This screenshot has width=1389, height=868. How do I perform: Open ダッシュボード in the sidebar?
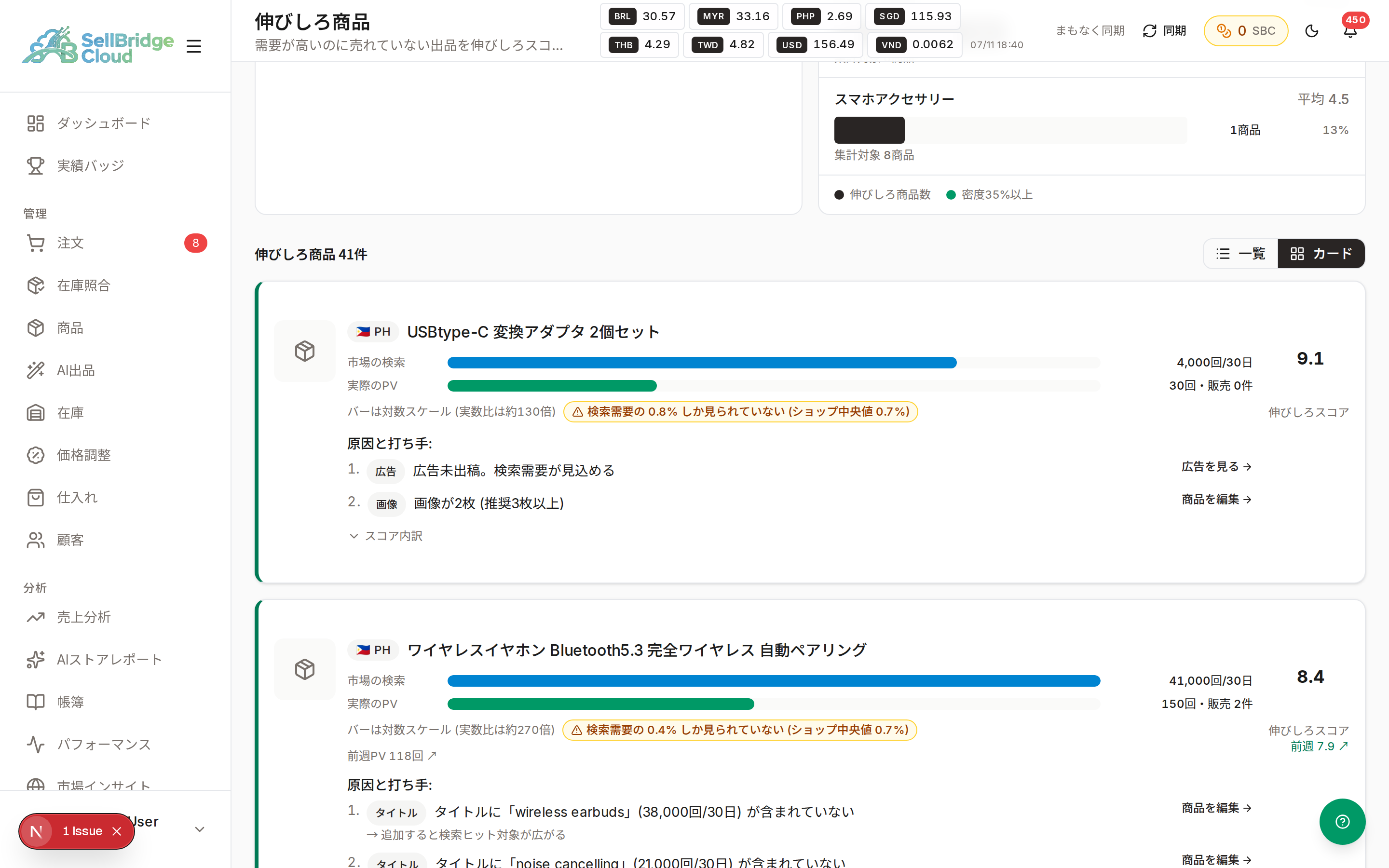pos(115,123)
